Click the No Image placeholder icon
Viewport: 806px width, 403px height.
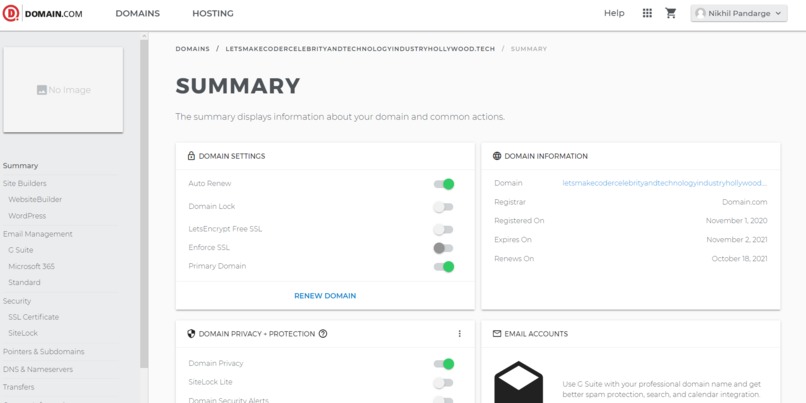[42, 90]
